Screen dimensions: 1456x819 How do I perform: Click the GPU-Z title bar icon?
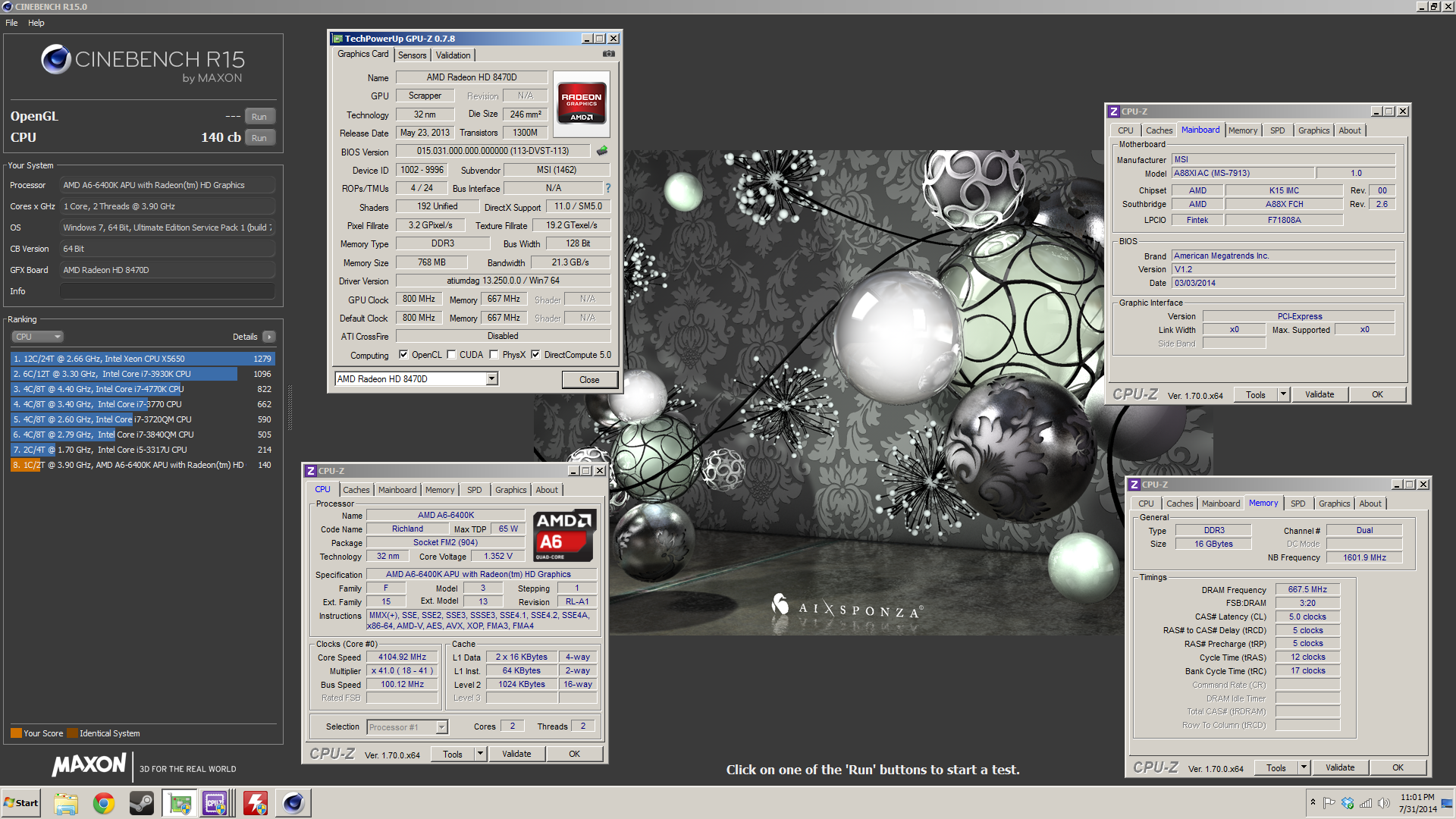(x=337, y=39)
